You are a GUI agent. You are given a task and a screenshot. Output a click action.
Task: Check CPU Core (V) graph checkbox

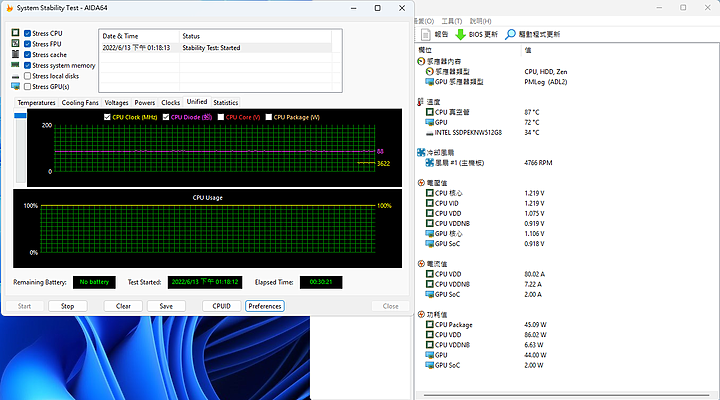pyautogui.click(x=221, y=117)
